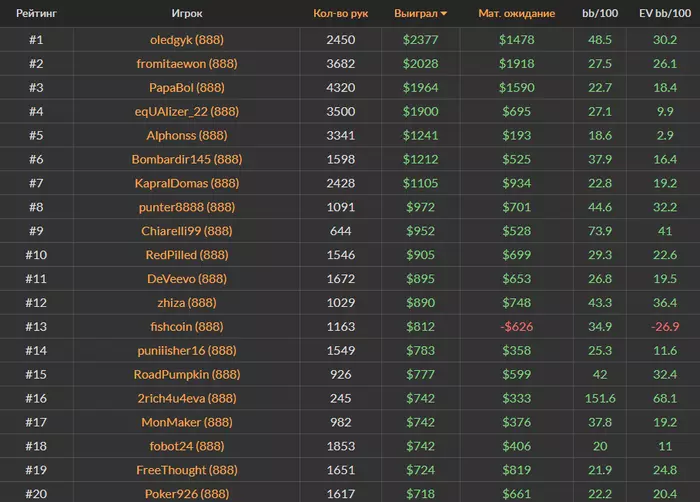Select the $819 expectation value
Viewport: 700px width, 502px height.
click(x=517, y=470)
